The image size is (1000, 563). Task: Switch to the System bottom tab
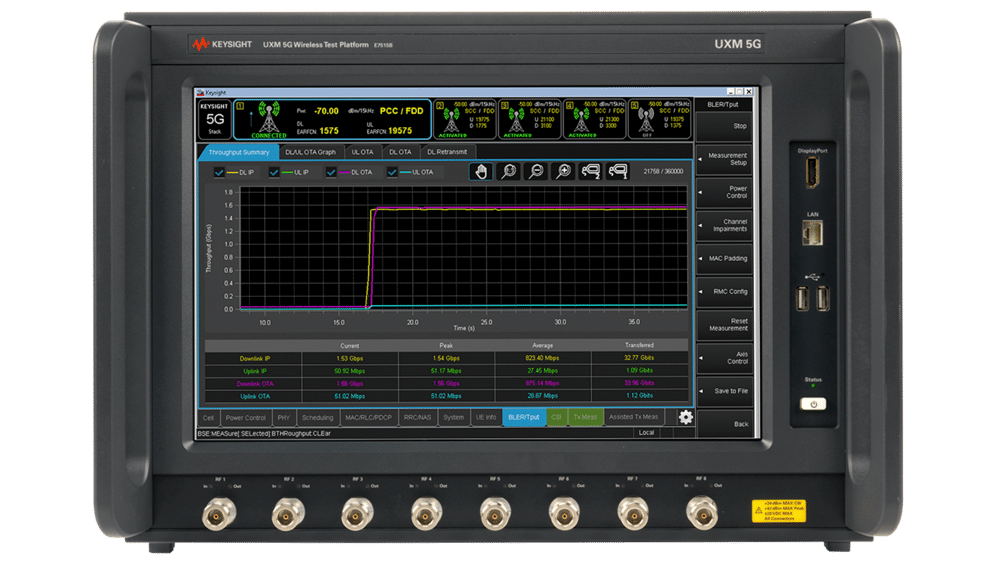click(x=453, y=418)
